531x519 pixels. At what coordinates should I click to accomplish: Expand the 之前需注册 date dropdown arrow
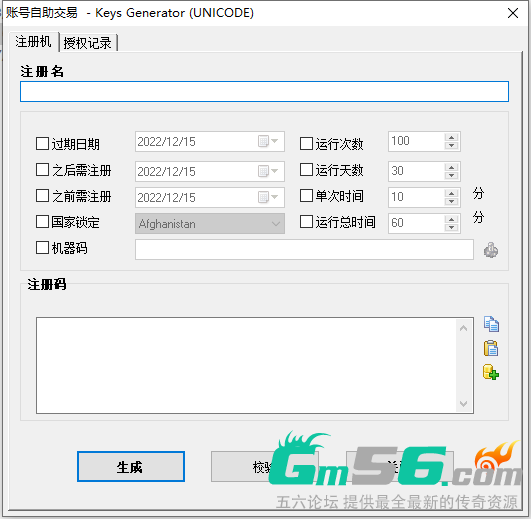click(275, 197)
